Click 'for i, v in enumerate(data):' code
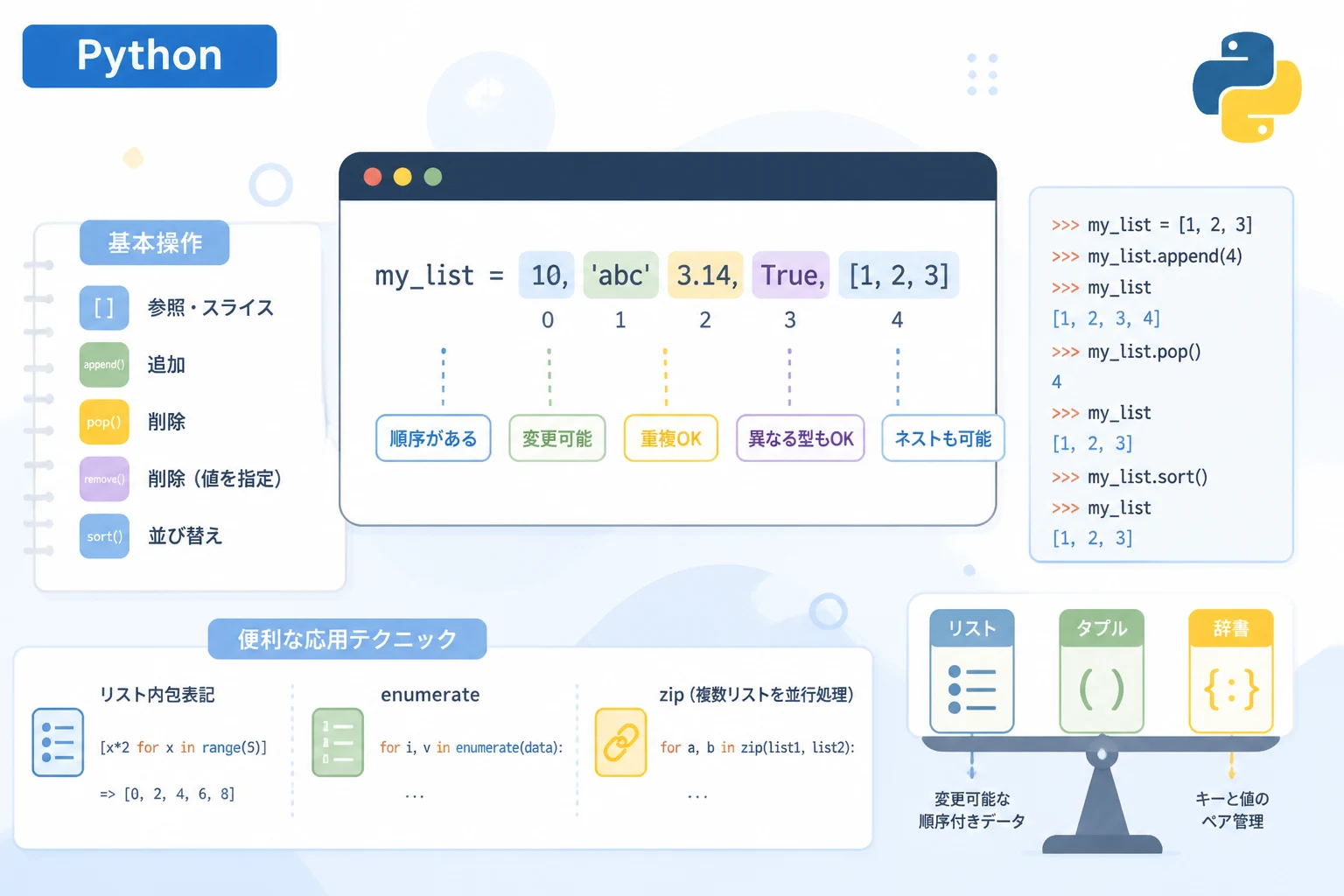Image resolution: width=1344 pixels, height=896 pixels. click(472, 747)
